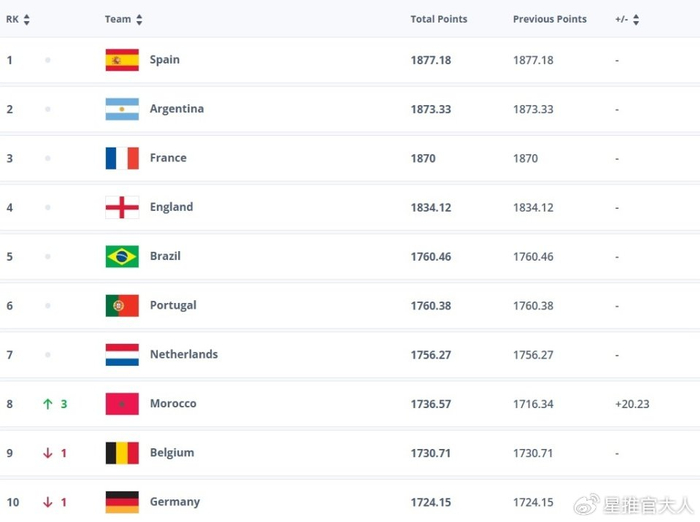Click the Previous Points column header

[x=549, y=20]
